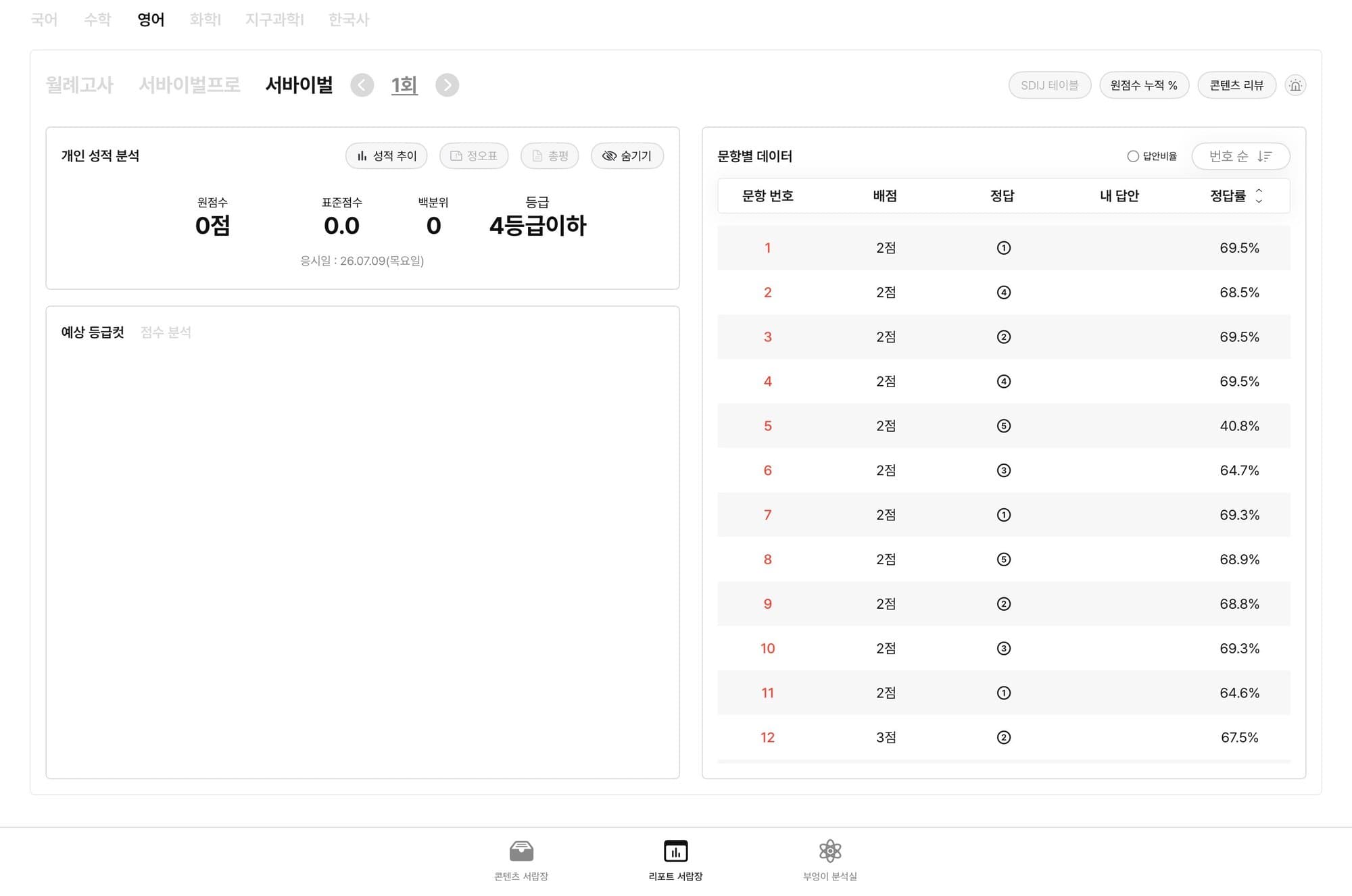Open the 콘텐츠 리뷰 button
The width and height of the screenshot is (1352, 896).
1236,85
